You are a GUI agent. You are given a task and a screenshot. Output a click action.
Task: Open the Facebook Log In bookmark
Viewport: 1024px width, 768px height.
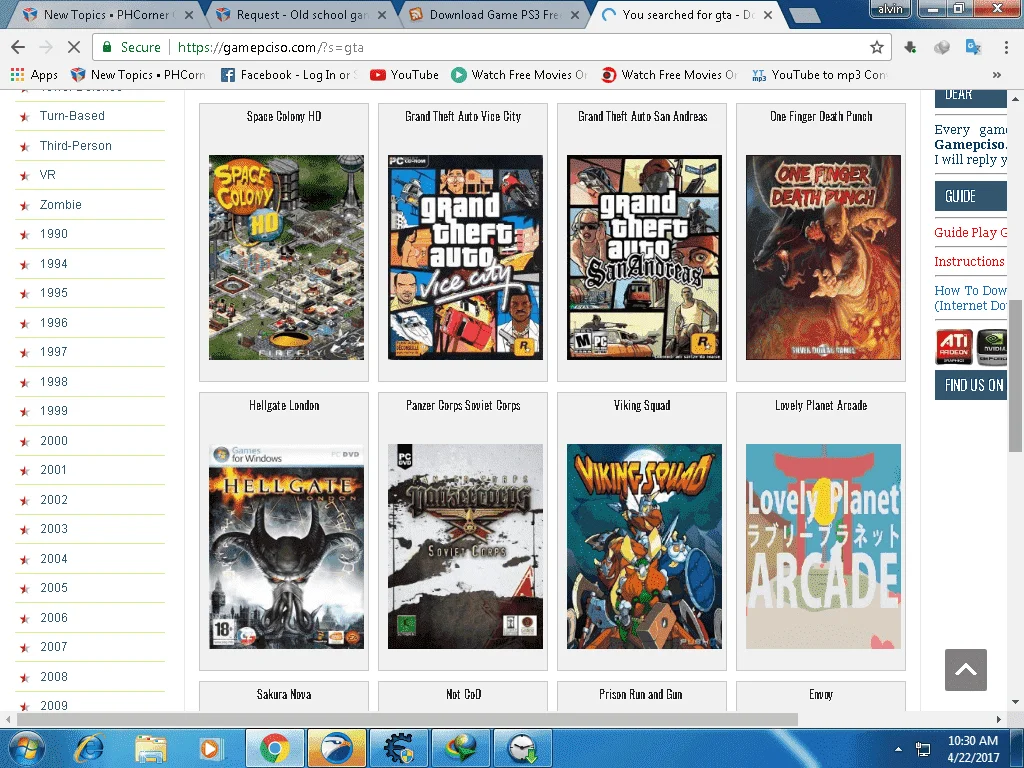coord(289,74)
